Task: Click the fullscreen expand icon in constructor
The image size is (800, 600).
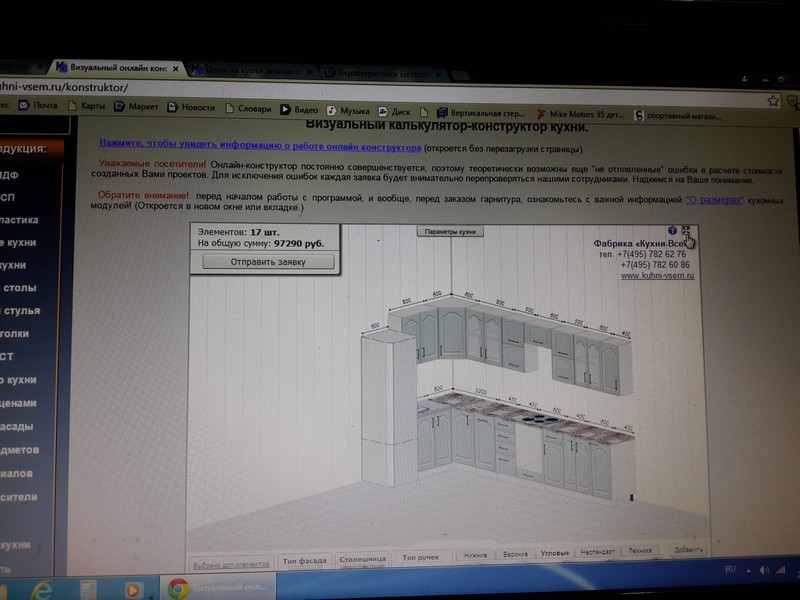Action: [x=686, y=231]
